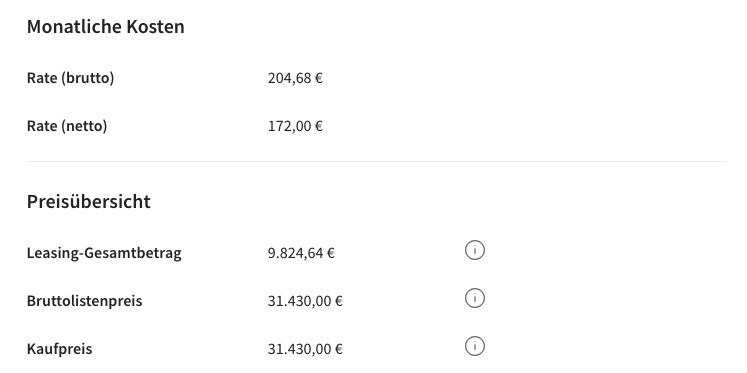Select the Kaufpreis label text

pos(60,349)
